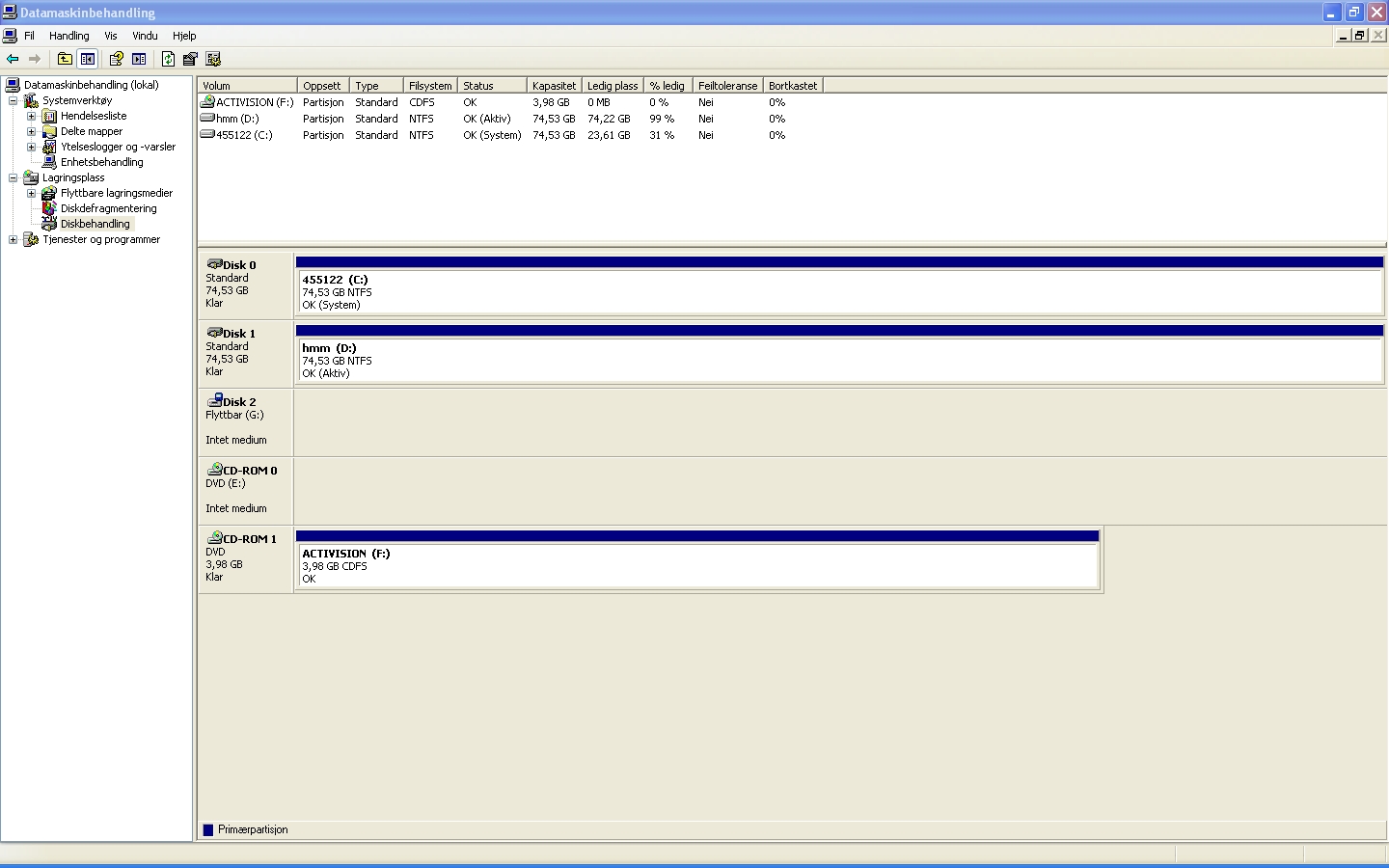Expand Ytelseslogger og -varsler node

31,147
